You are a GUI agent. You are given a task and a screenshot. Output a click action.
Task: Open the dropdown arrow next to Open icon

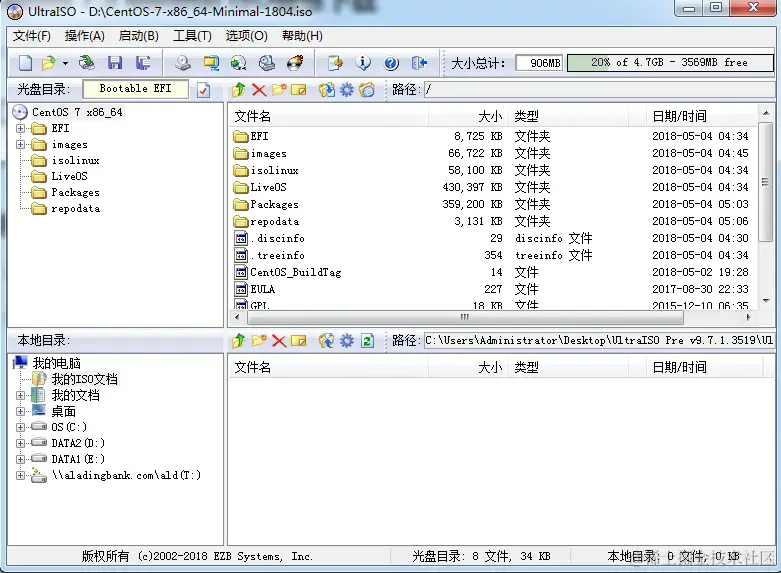pyautogui.click(x=65, y=63)
